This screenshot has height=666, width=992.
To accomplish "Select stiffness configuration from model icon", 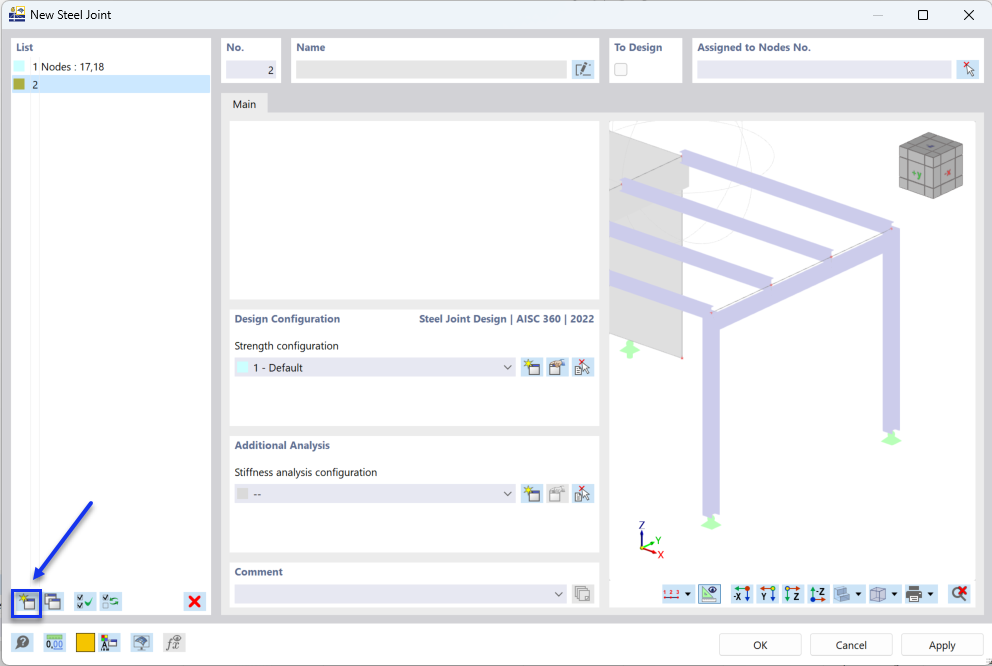I will [582, 494].
